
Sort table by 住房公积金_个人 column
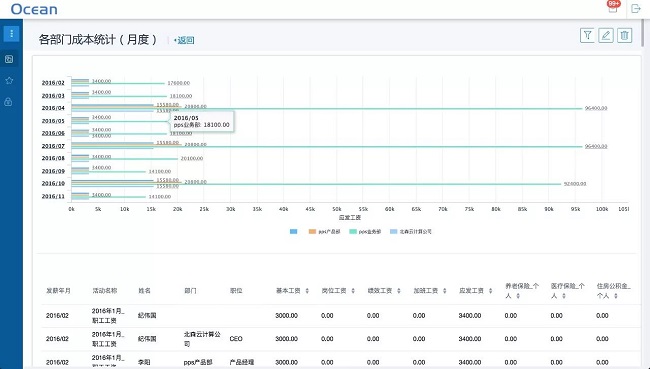click(616, 296)
